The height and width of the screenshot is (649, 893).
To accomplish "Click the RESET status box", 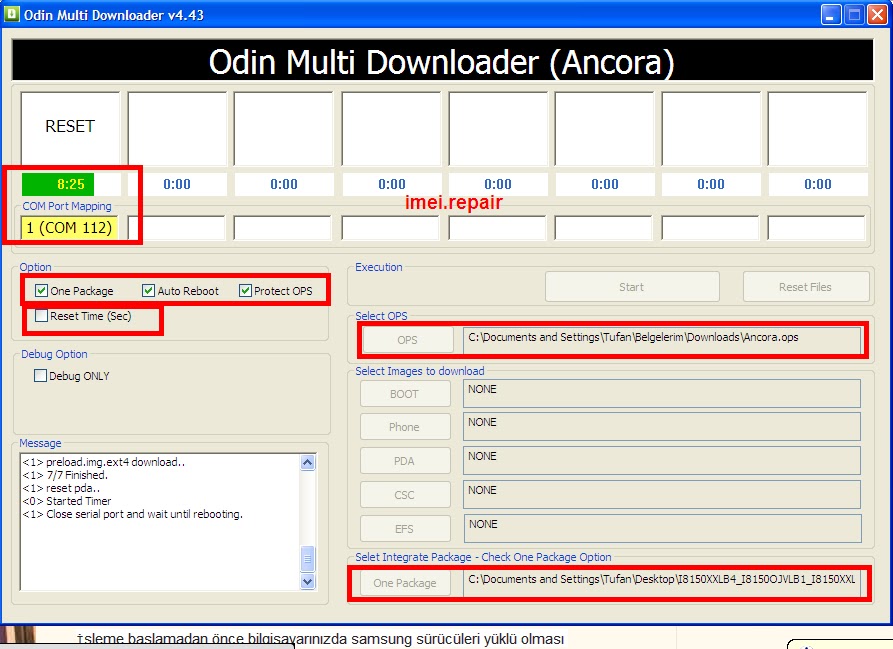I will pos(70,128).
